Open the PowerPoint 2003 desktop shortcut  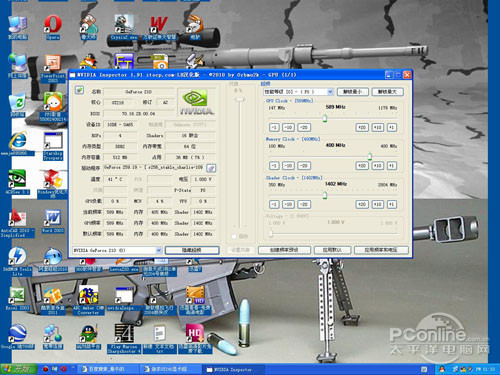(53, 68)
